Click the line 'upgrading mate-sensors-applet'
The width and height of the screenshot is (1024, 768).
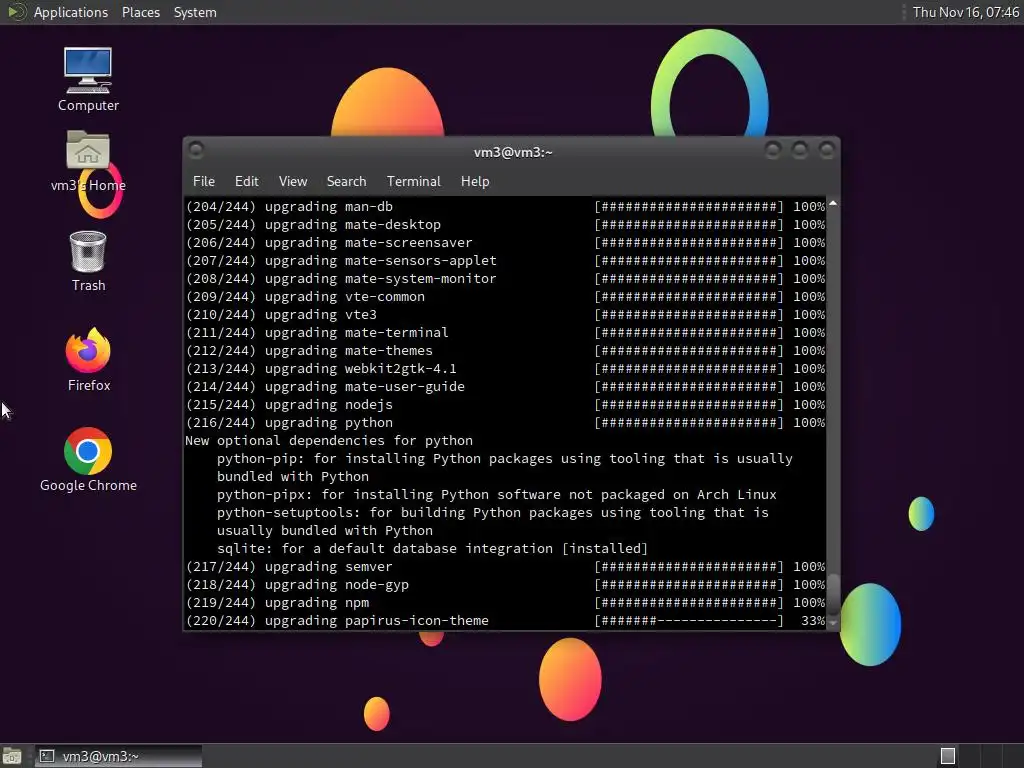(505, 261)
